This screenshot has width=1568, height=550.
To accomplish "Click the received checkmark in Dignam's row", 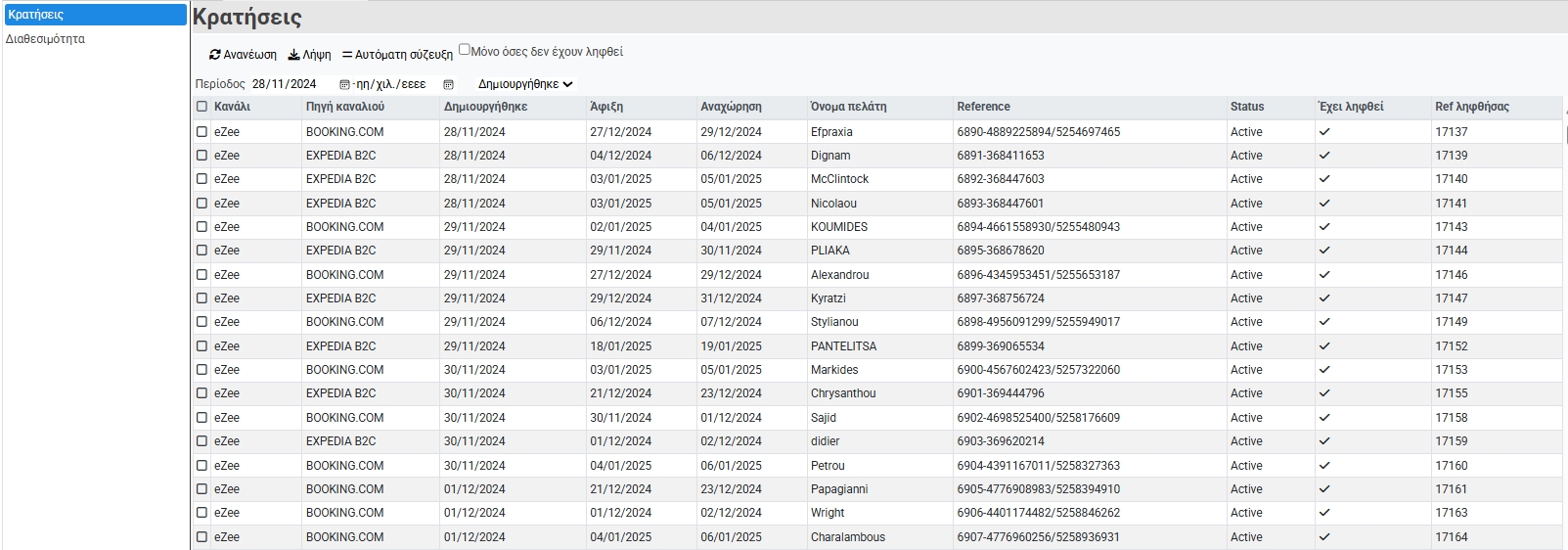I will 1324,155.
